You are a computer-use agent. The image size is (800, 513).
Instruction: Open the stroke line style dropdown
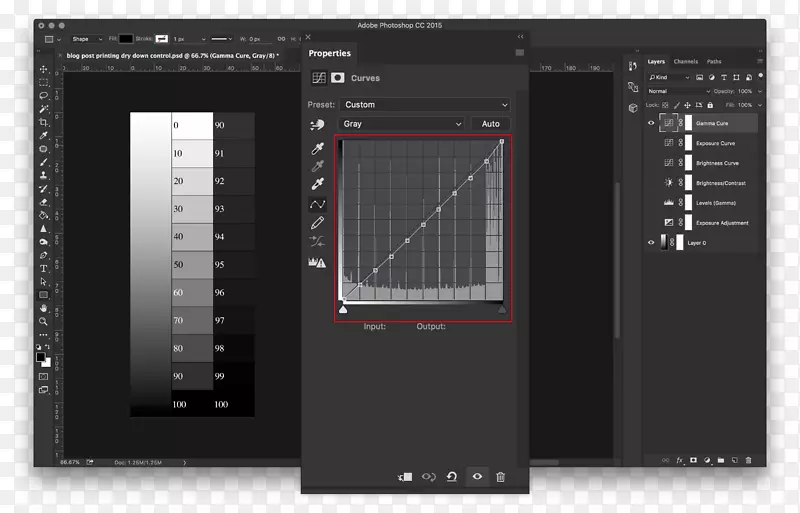click(221, 39)
